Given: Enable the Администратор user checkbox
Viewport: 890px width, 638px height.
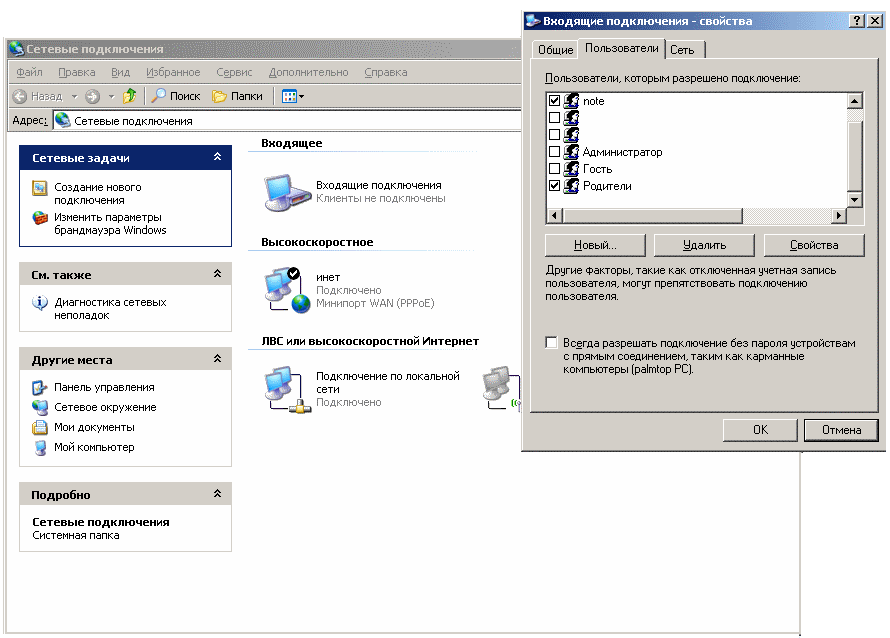Looking at the screenshot, I should (554, 152).
